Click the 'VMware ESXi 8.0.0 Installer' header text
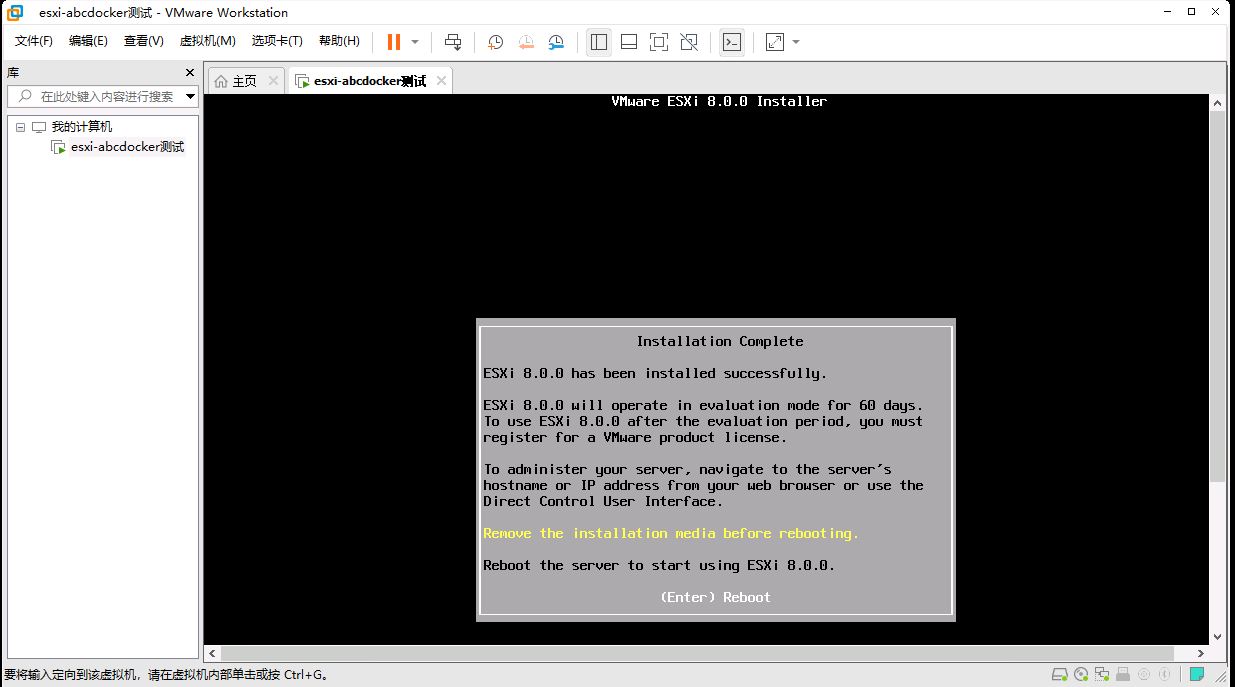This screenshot has height=687, width=1235. (x=719, y=101)
